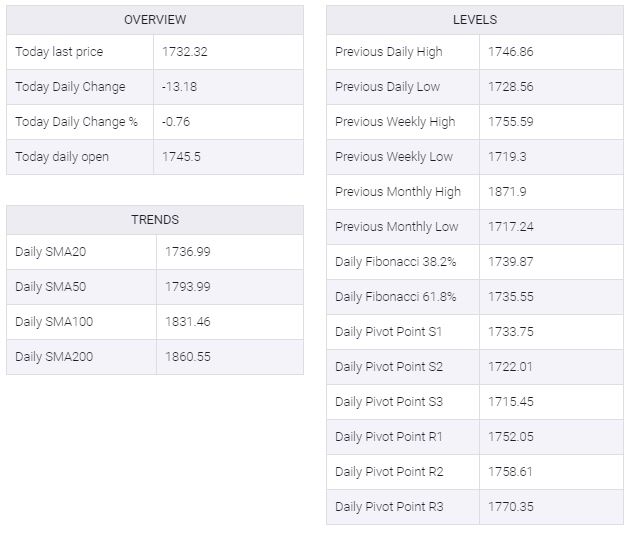Click the LEVELS table header
629x533 pixels.
475,20
